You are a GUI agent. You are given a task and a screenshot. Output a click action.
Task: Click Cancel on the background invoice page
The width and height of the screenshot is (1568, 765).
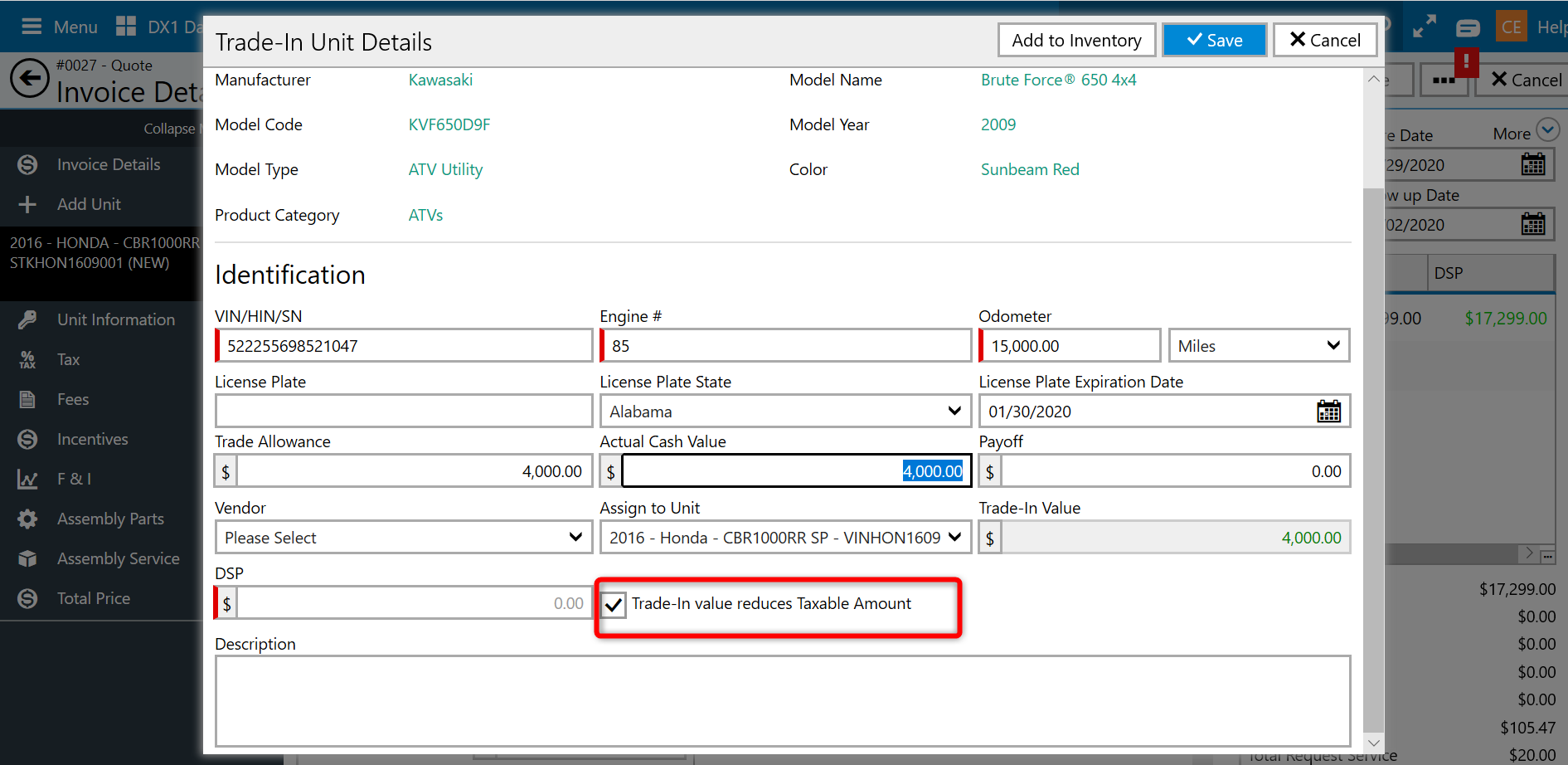1526,80
